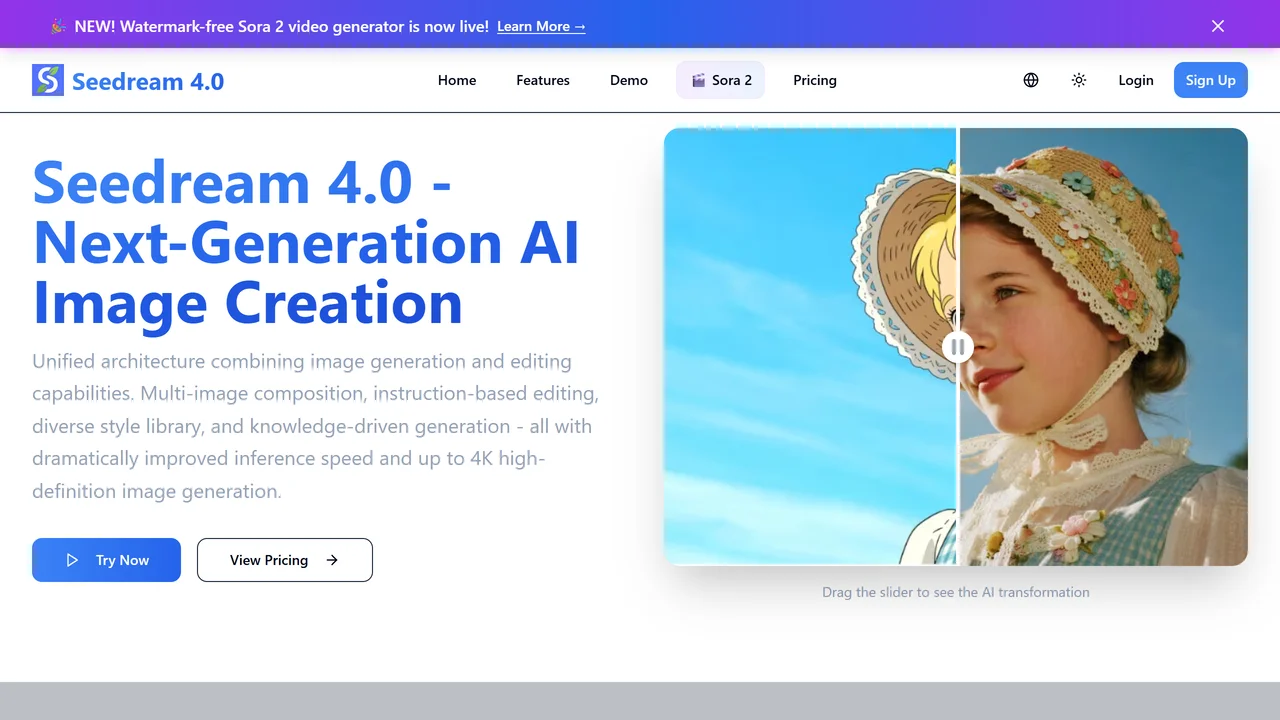This screenshot has height=720, width=1280.
Task: Click the Sign Up button
Action: pyautogui.click(x=1211, y=80)
